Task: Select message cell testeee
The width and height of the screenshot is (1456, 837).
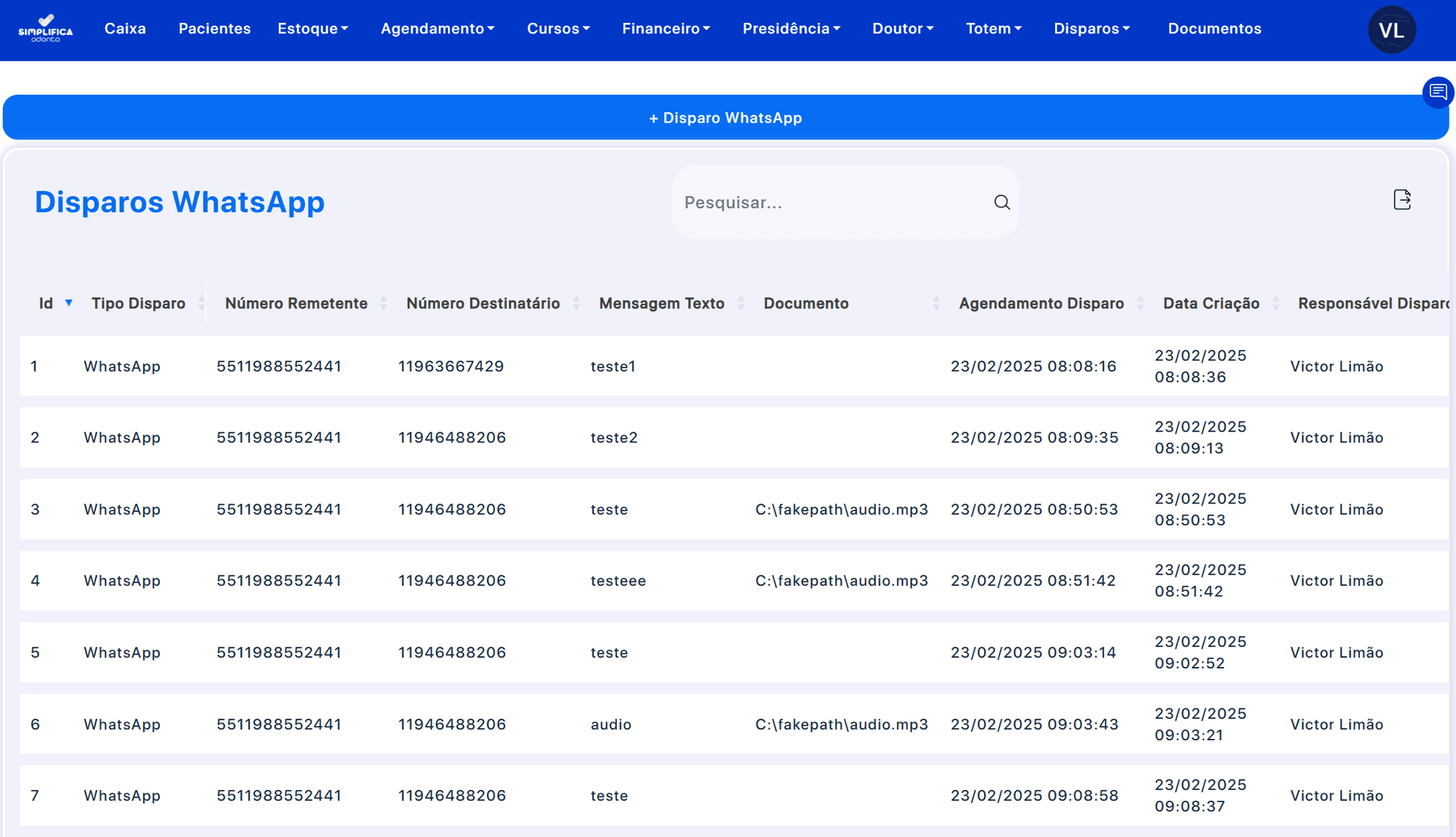Action: [618, 580]
